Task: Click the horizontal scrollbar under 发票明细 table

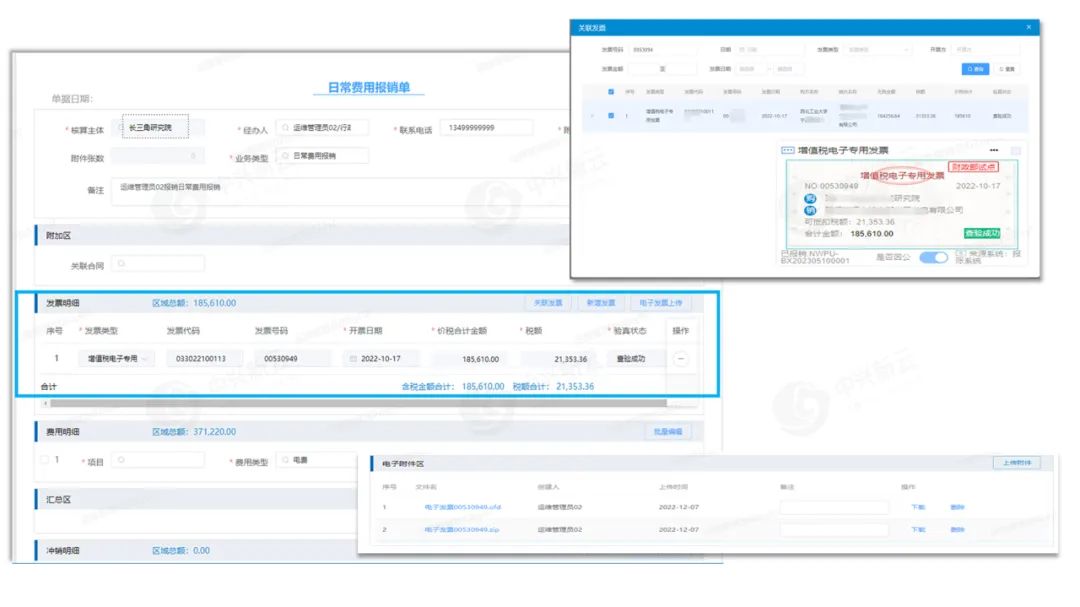Action: click(x=358, y=403)
